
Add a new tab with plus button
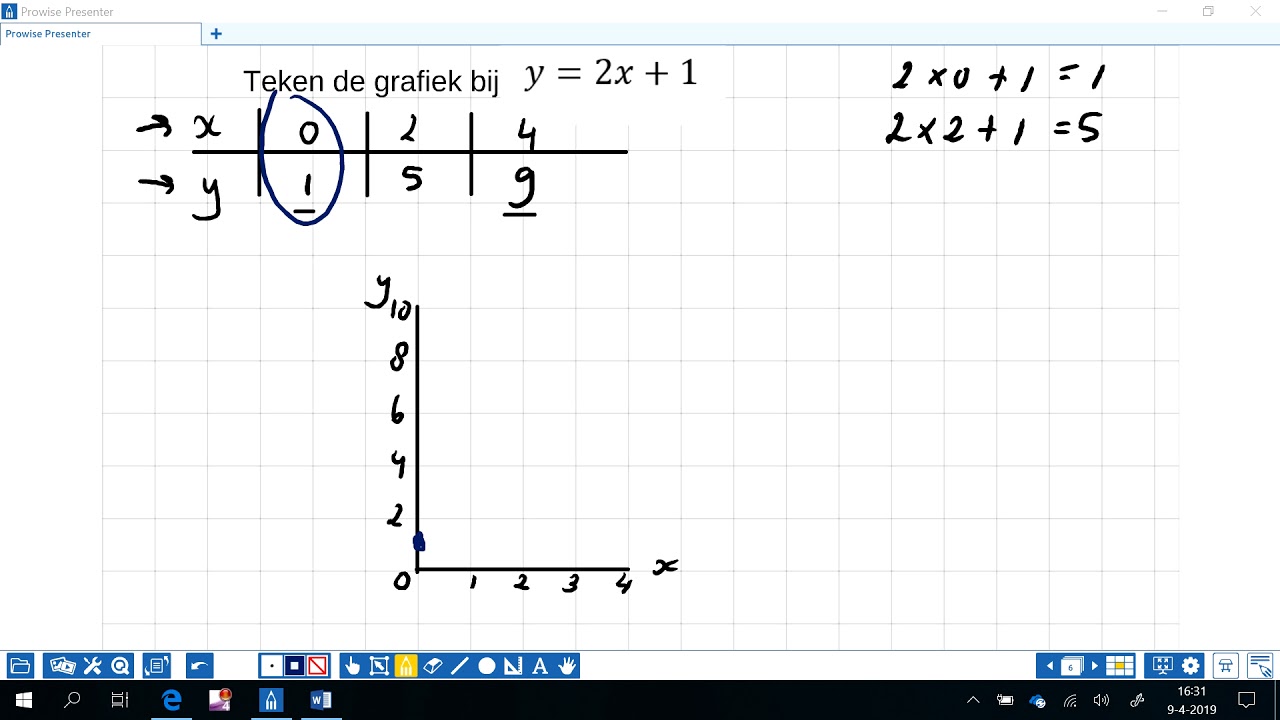coord(216,34)
